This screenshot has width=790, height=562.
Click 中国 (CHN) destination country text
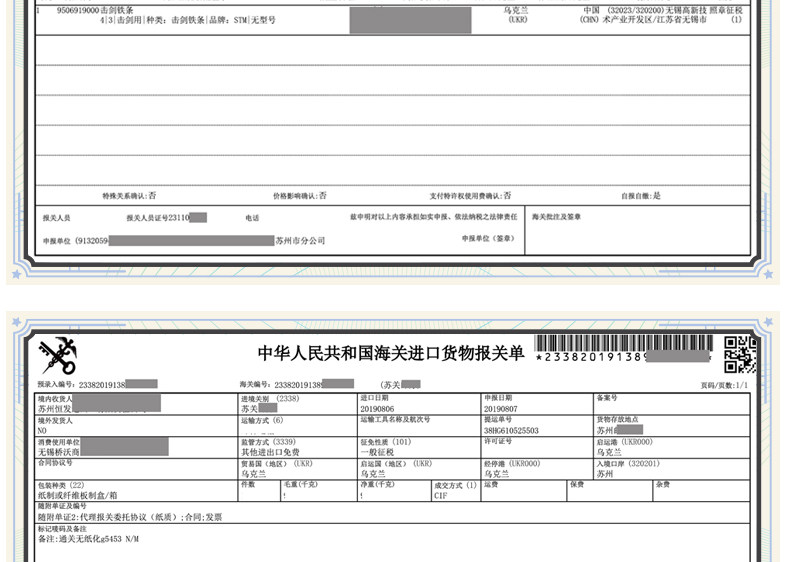click(x=590, y=15)
